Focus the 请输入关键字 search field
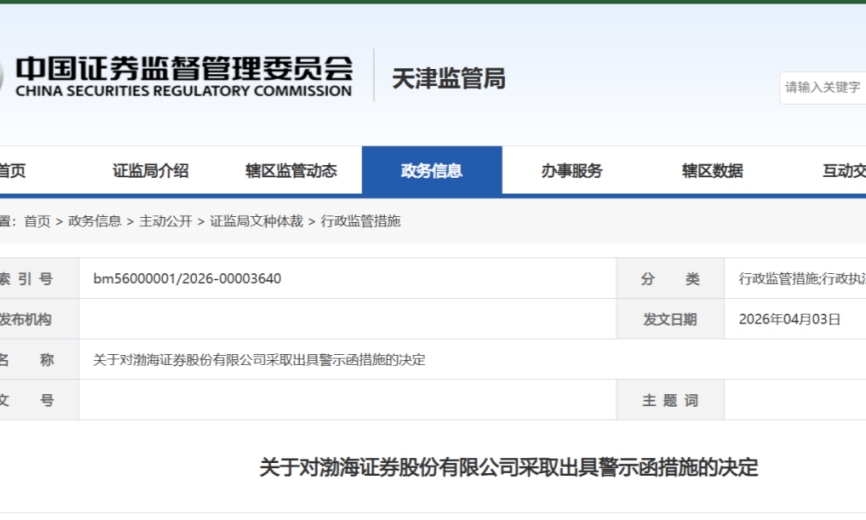 click(822, 87)
